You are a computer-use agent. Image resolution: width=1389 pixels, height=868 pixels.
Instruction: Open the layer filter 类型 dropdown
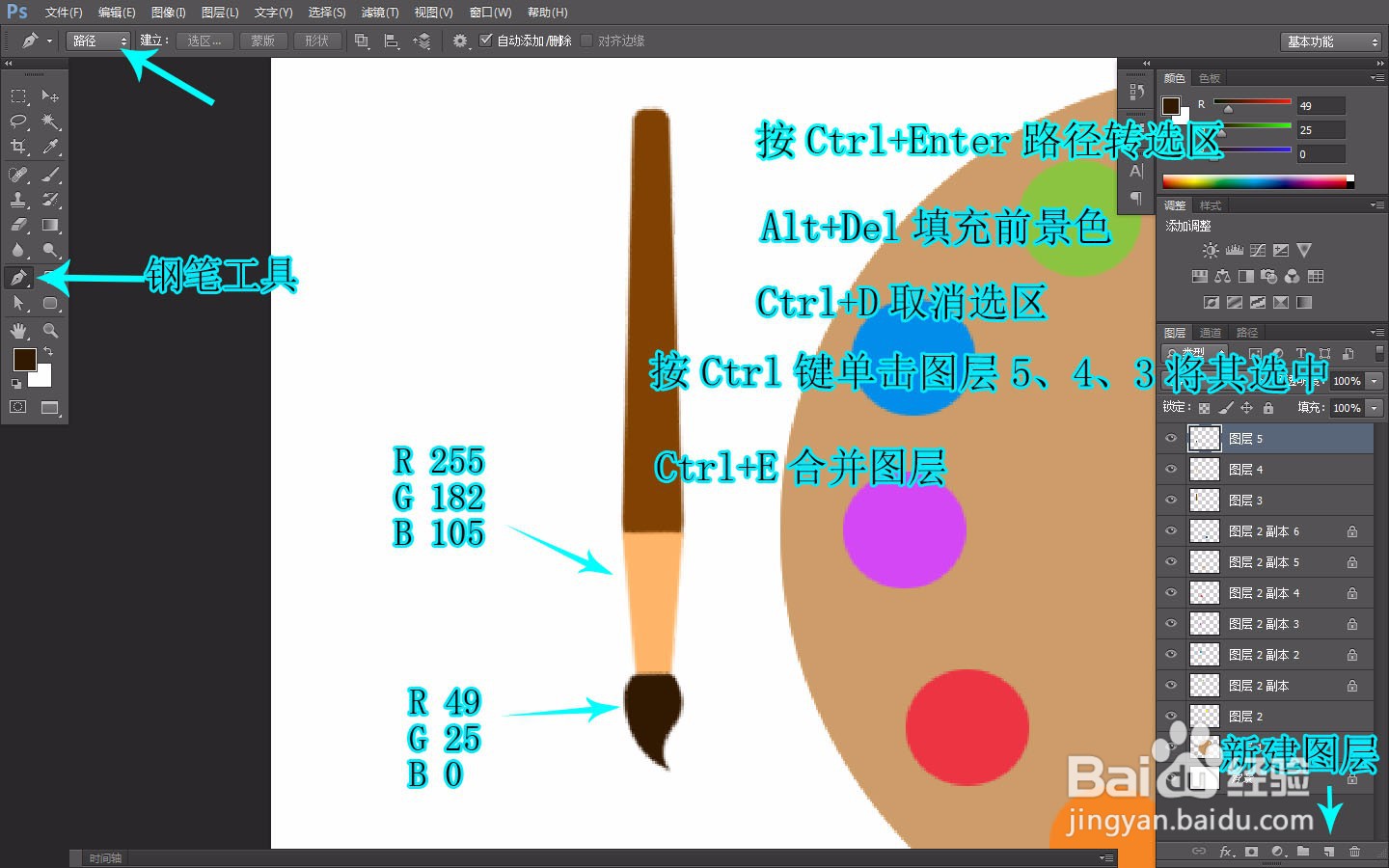tap(1195, 353)
